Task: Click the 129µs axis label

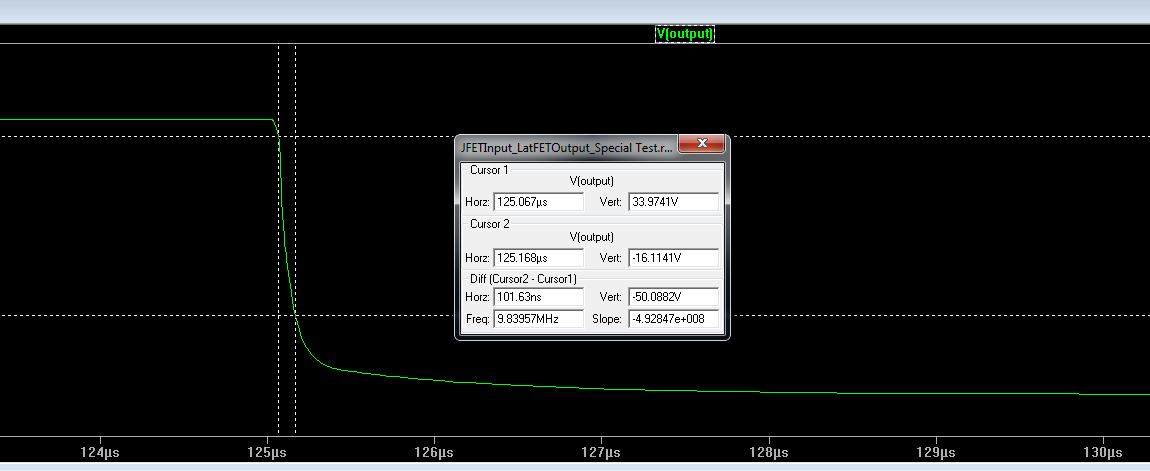Action: click(x=936, y=453)
